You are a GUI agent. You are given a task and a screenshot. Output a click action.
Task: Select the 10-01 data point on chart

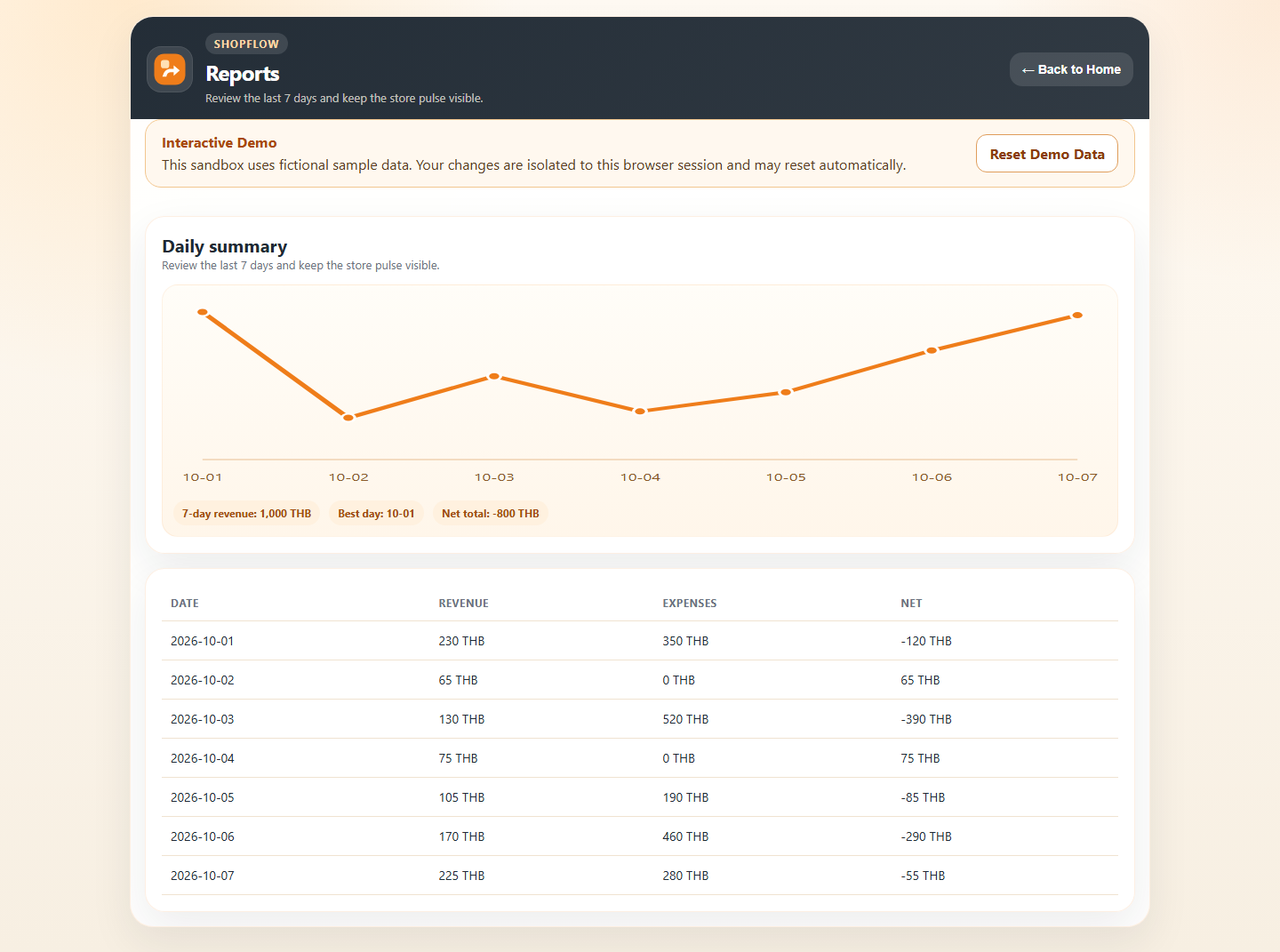click(203, 312)
